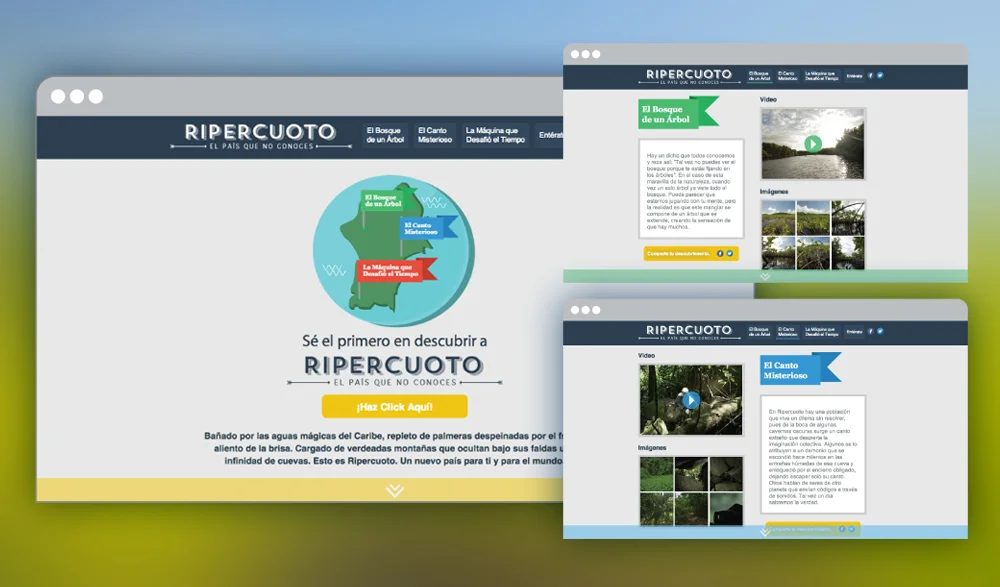Open El Bosque de un Árbol in main window nav
Viewport: 1000px width, 587px height.
(385, 135)
